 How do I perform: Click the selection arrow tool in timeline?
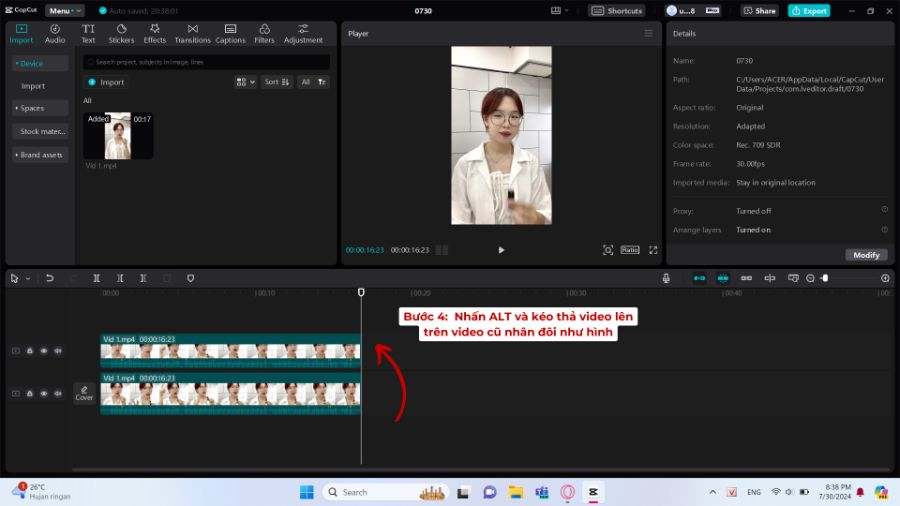pyautogui.click(x=14, y=278)
